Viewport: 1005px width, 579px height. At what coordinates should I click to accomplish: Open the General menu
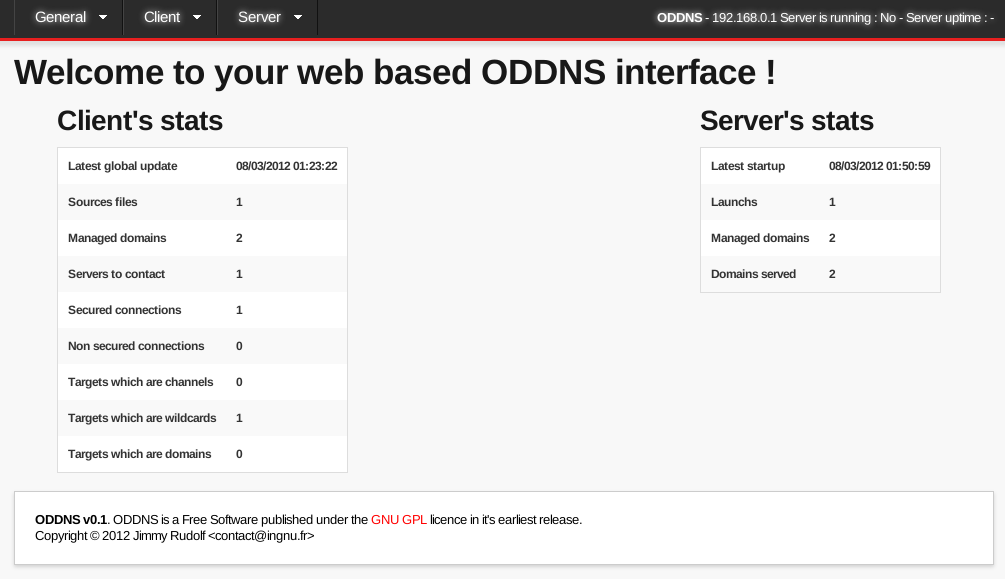[x=60, y=17]
